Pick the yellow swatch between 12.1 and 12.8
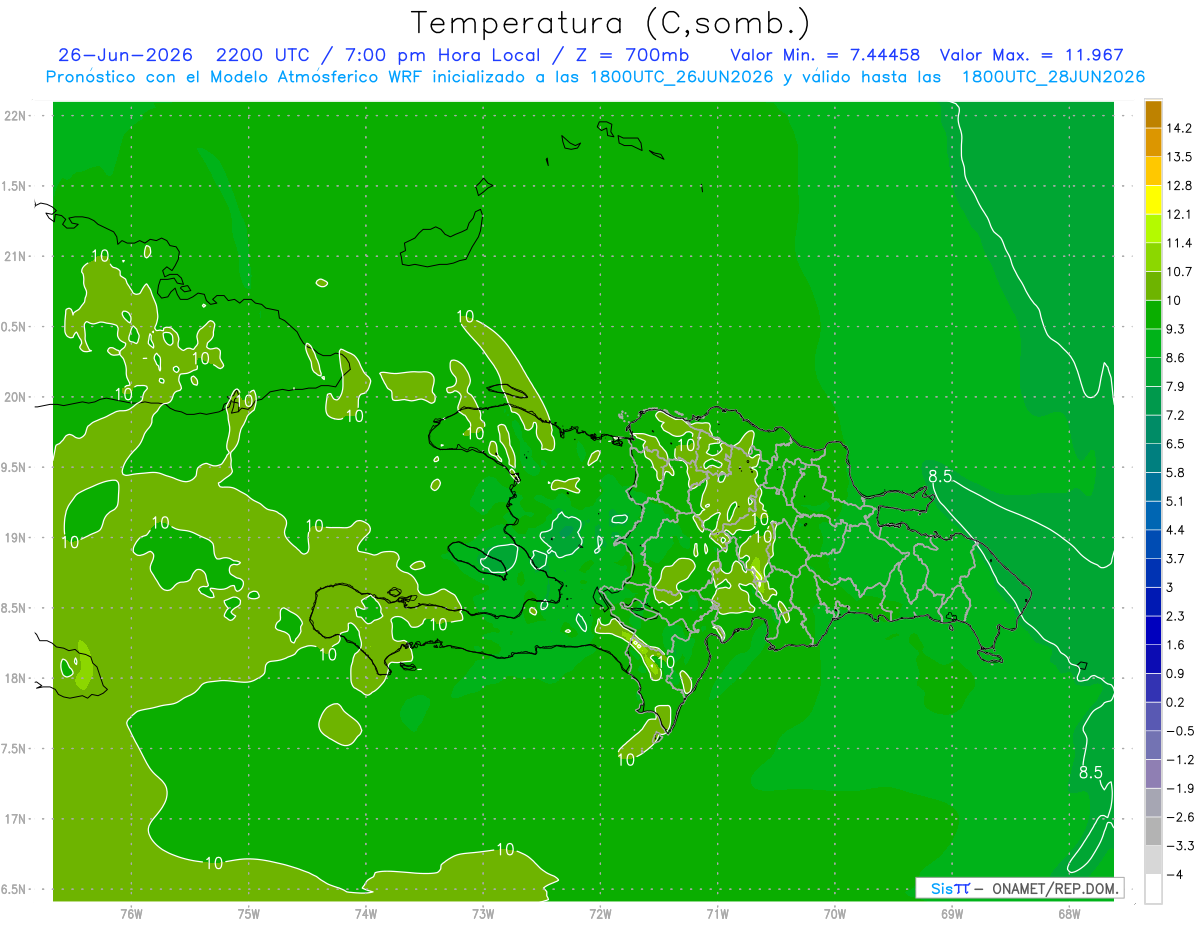The height and width of the screenshot is (927, 1200). point(1153,201)
